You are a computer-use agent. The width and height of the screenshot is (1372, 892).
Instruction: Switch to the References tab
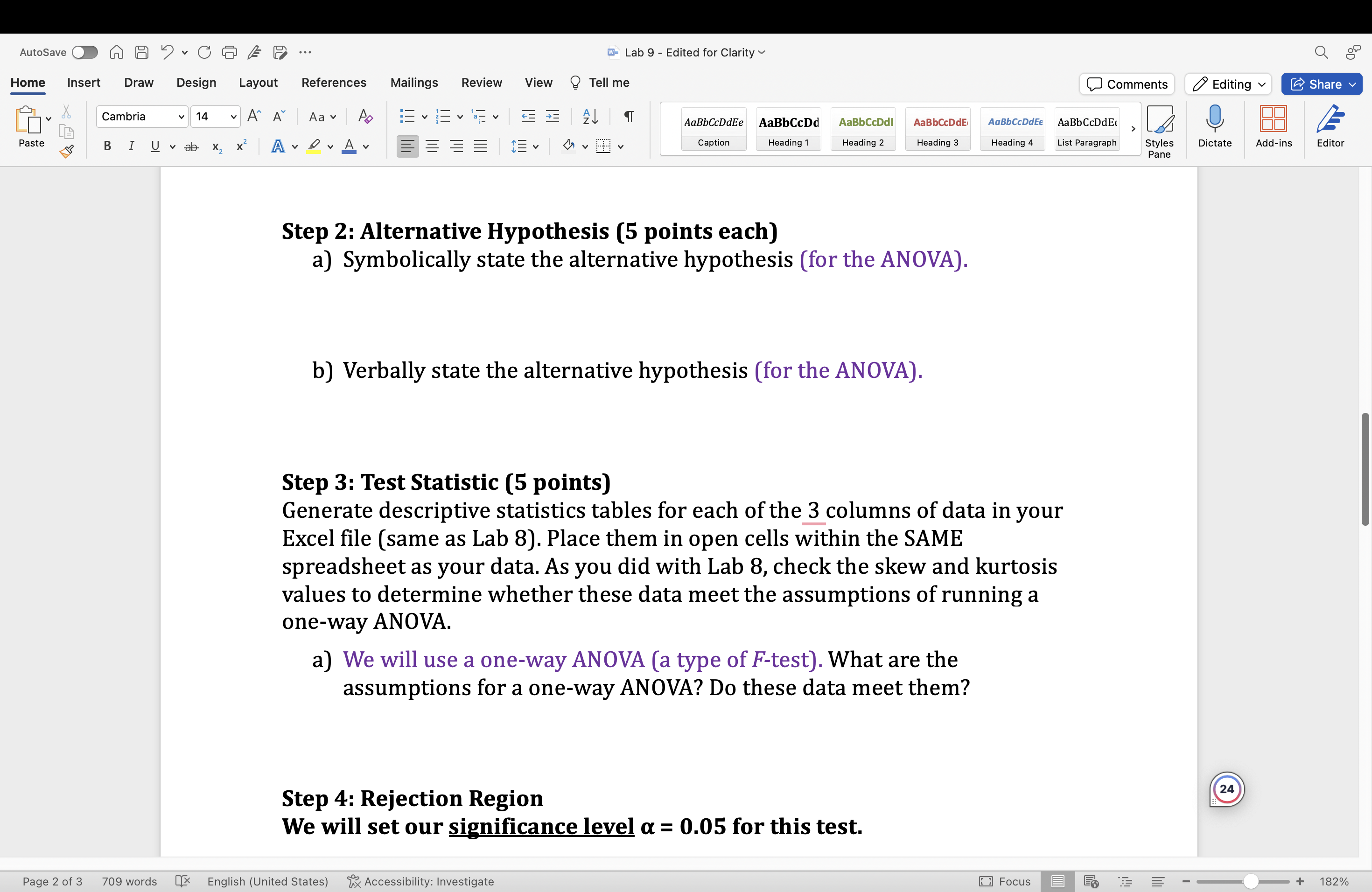[334, 83]
